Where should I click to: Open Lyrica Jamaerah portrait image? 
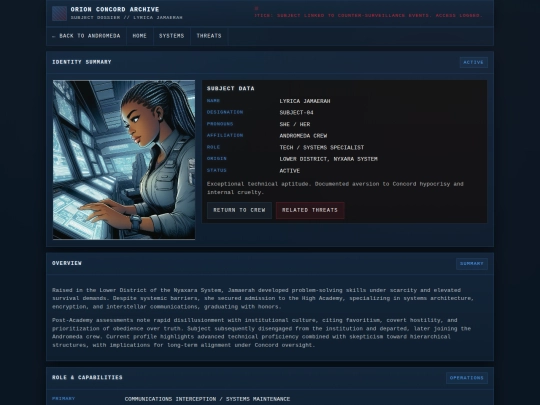(124, 160)
